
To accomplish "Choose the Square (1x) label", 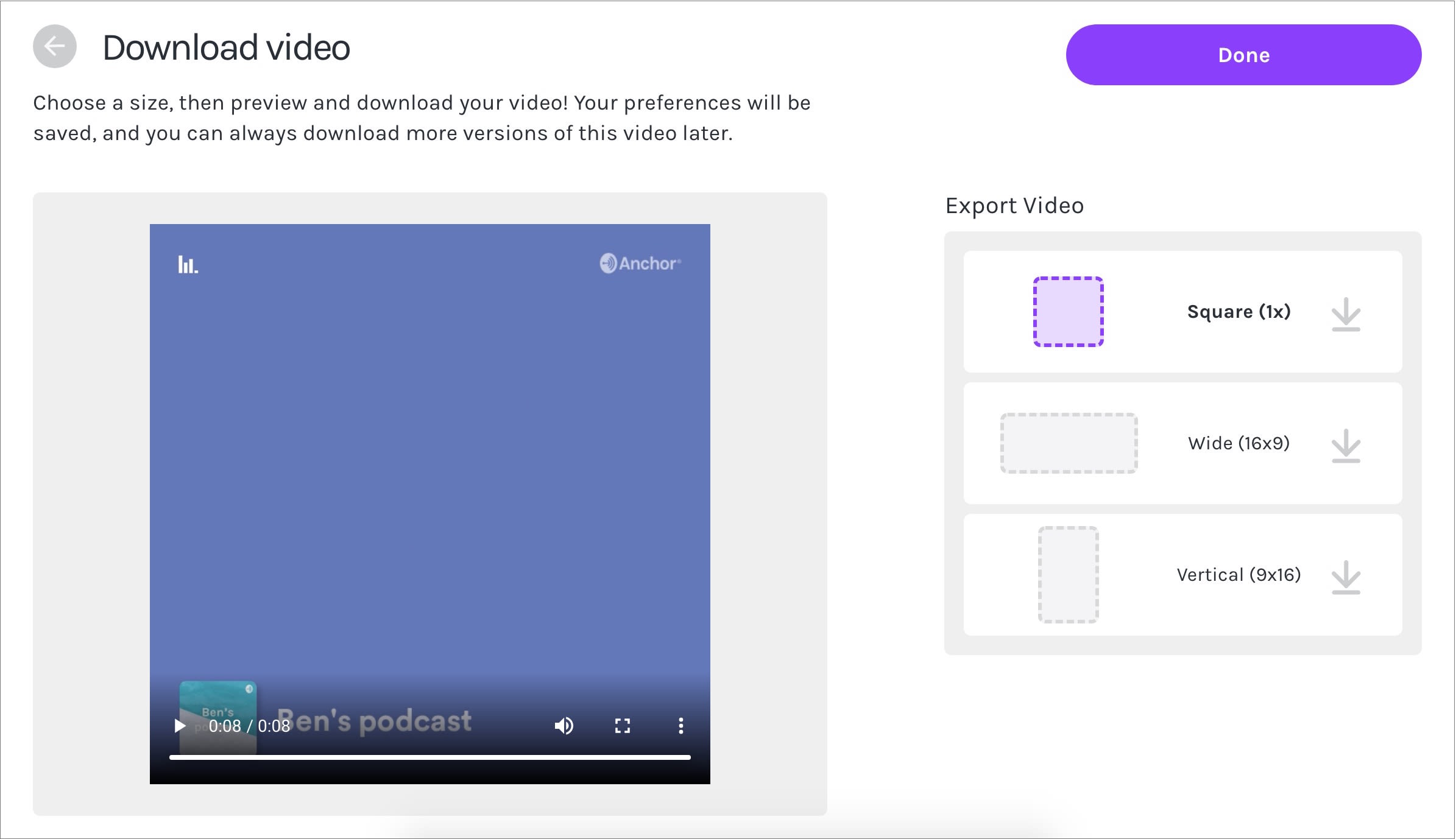I will click(1239, 312).
